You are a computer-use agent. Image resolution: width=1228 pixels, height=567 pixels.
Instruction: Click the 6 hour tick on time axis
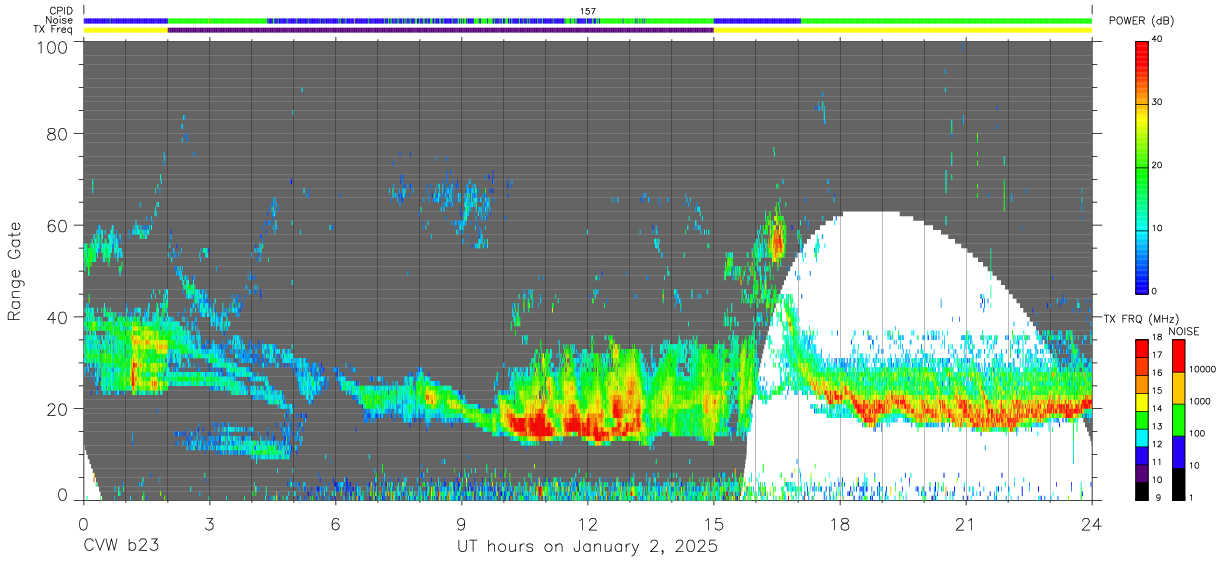tap(335, 524)
